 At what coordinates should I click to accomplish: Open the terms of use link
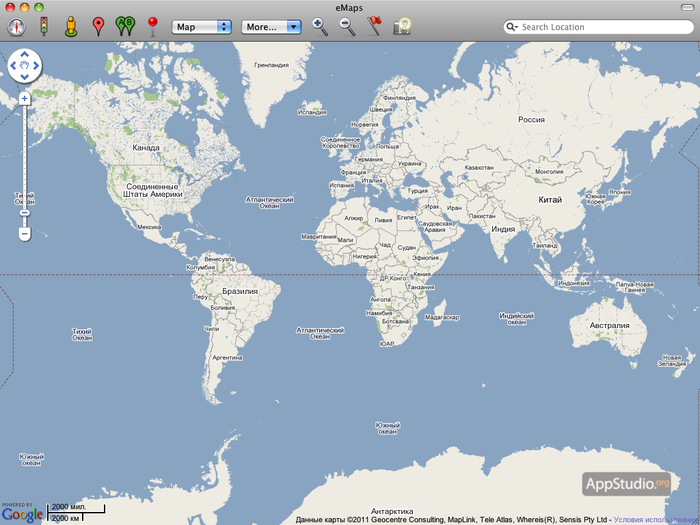[656, 520]
